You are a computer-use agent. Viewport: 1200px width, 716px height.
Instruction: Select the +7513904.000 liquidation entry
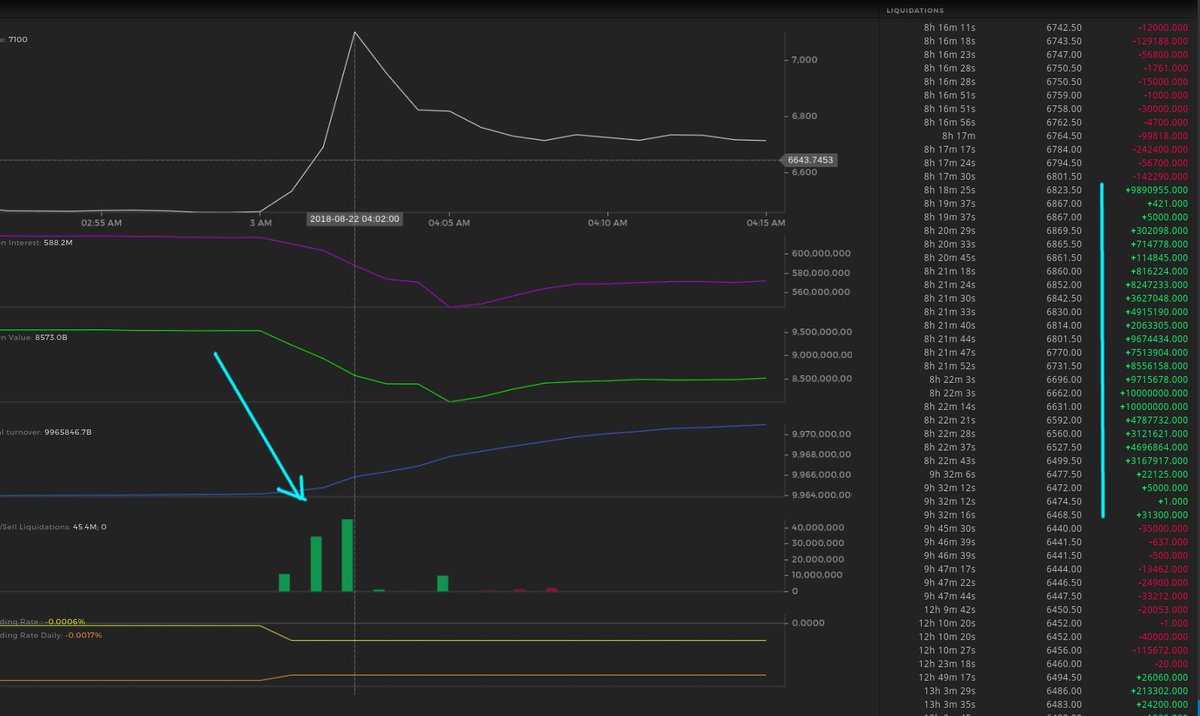[1157, 353]
